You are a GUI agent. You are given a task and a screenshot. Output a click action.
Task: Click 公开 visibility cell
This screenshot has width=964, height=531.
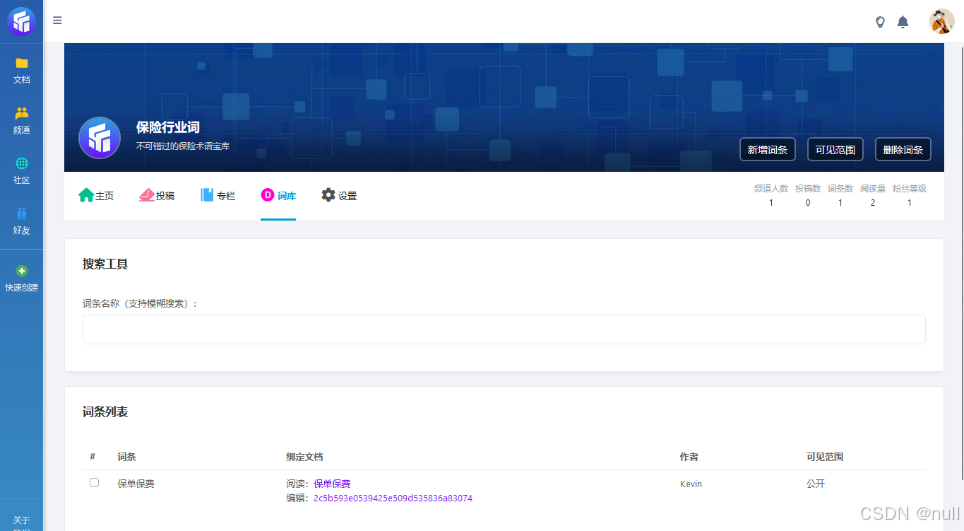coord(816,484)
